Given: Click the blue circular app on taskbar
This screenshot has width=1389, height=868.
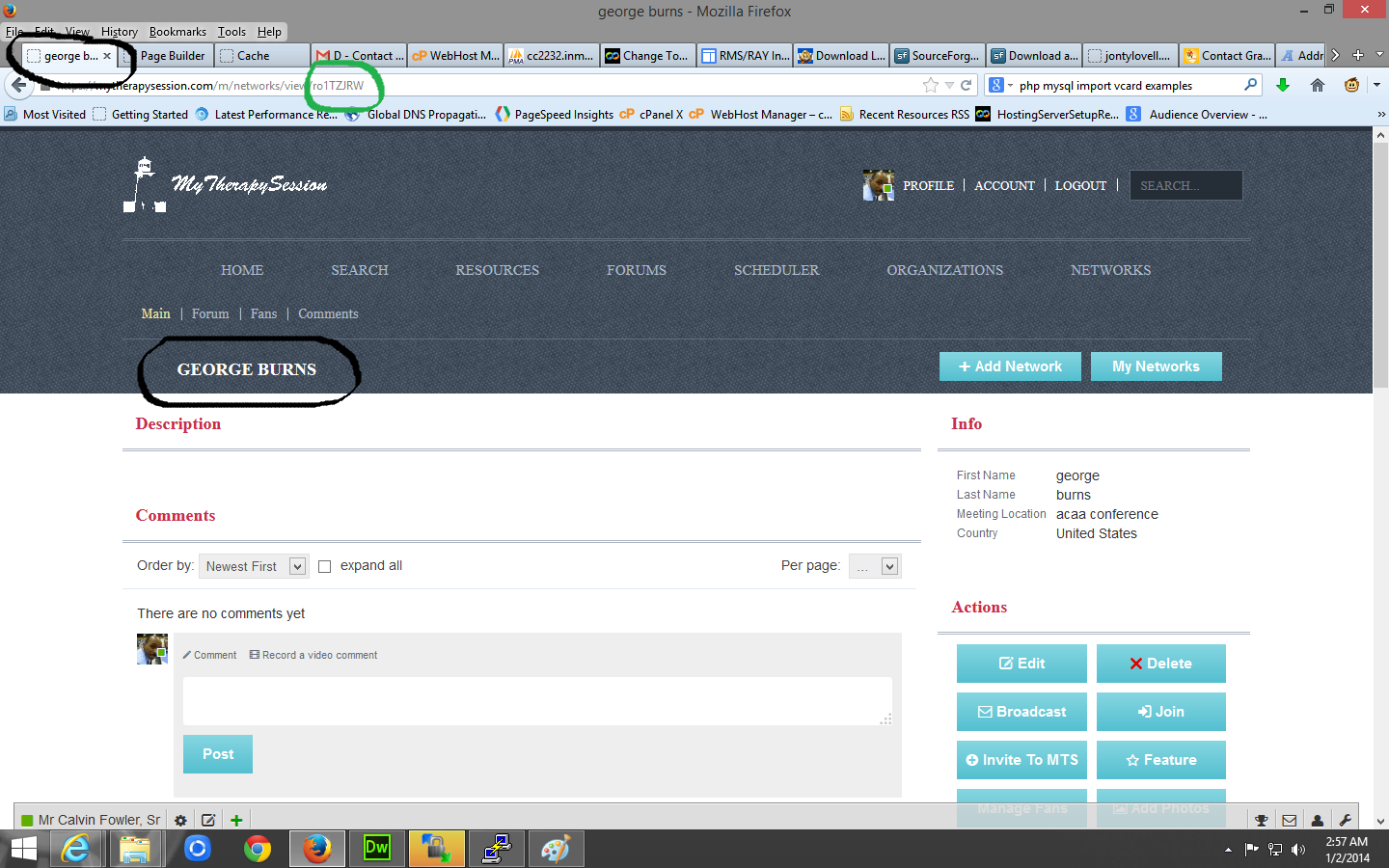Looking at the screenshot, I should coord(197,849).
